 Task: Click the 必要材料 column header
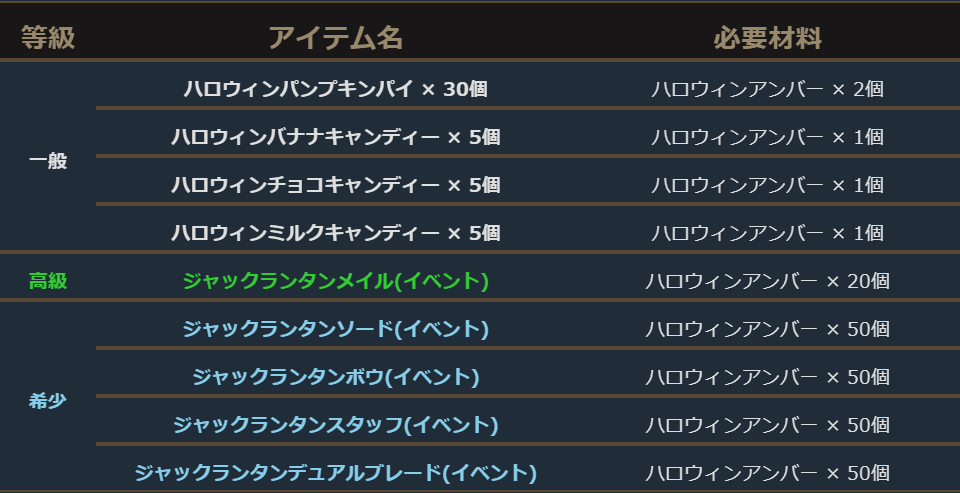click(x=767, y=39)
